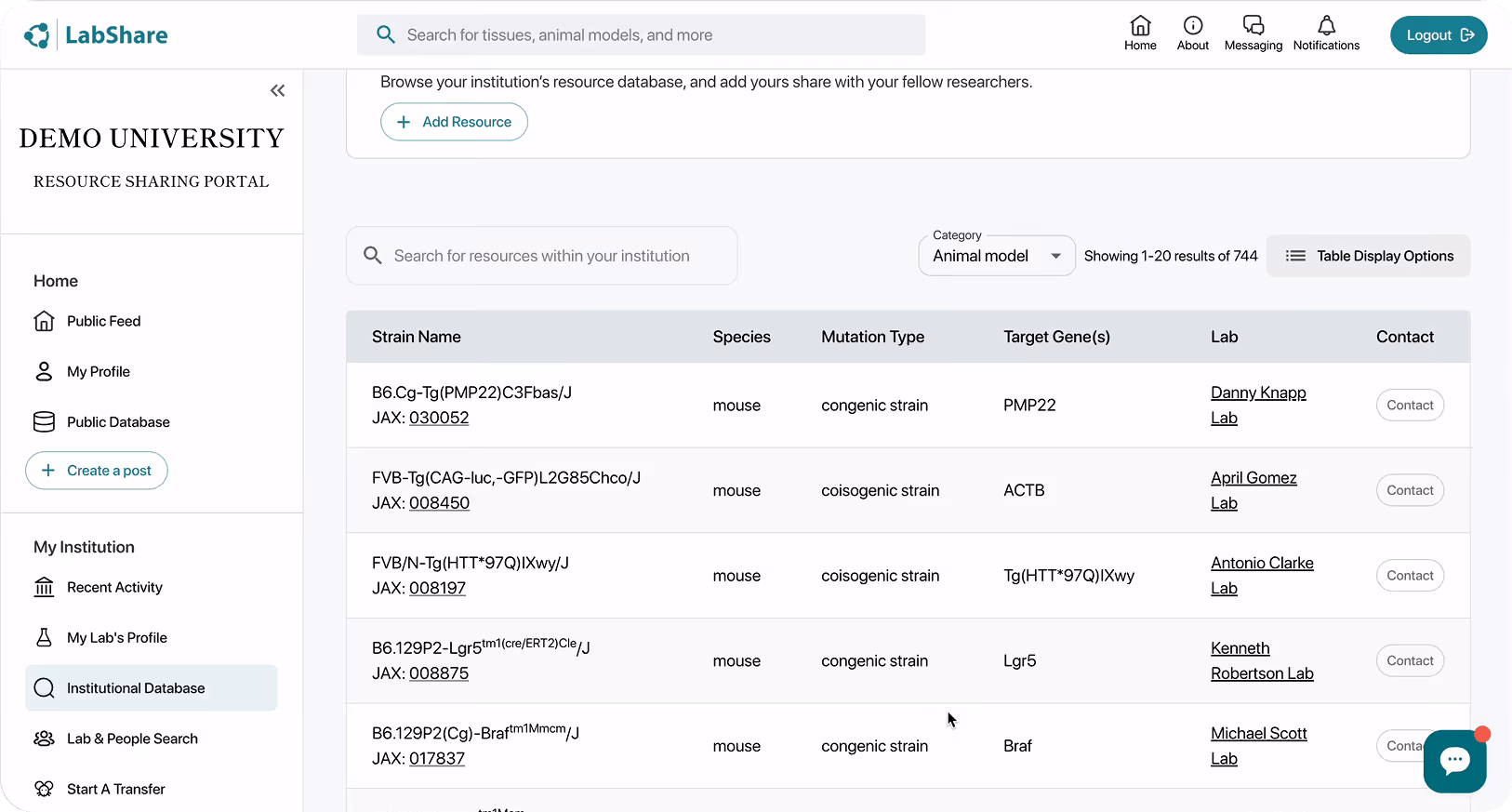
Task: Click the Target Gene(s) column header
Action: (x=1056, y=337)
